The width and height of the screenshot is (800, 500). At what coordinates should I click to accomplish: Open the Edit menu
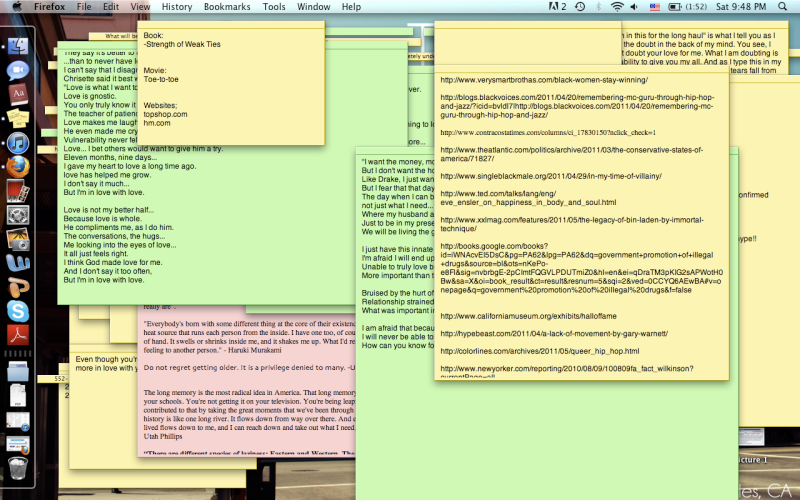pos(111,7)
